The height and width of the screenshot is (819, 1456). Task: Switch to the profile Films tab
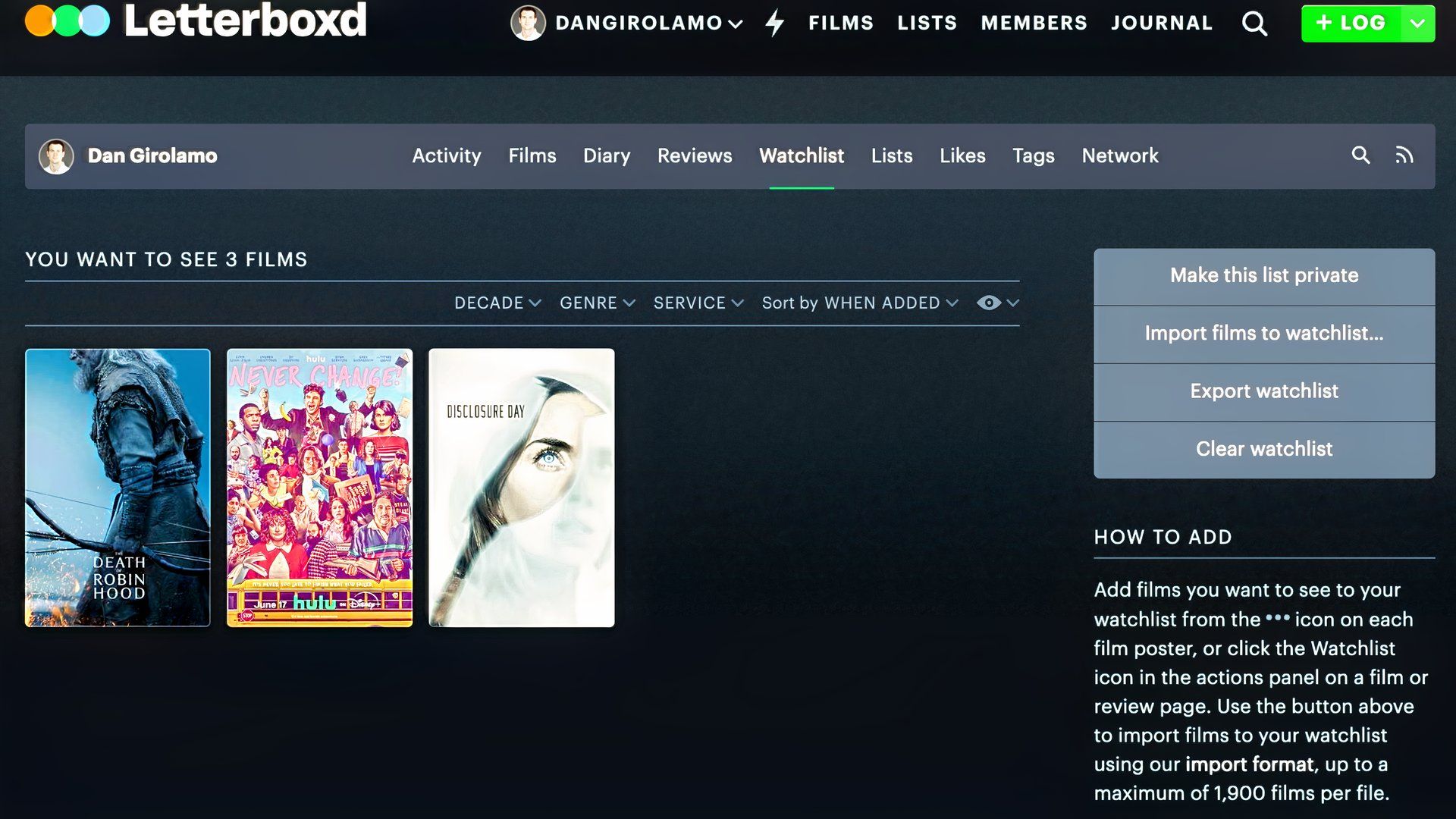point(532,155)
